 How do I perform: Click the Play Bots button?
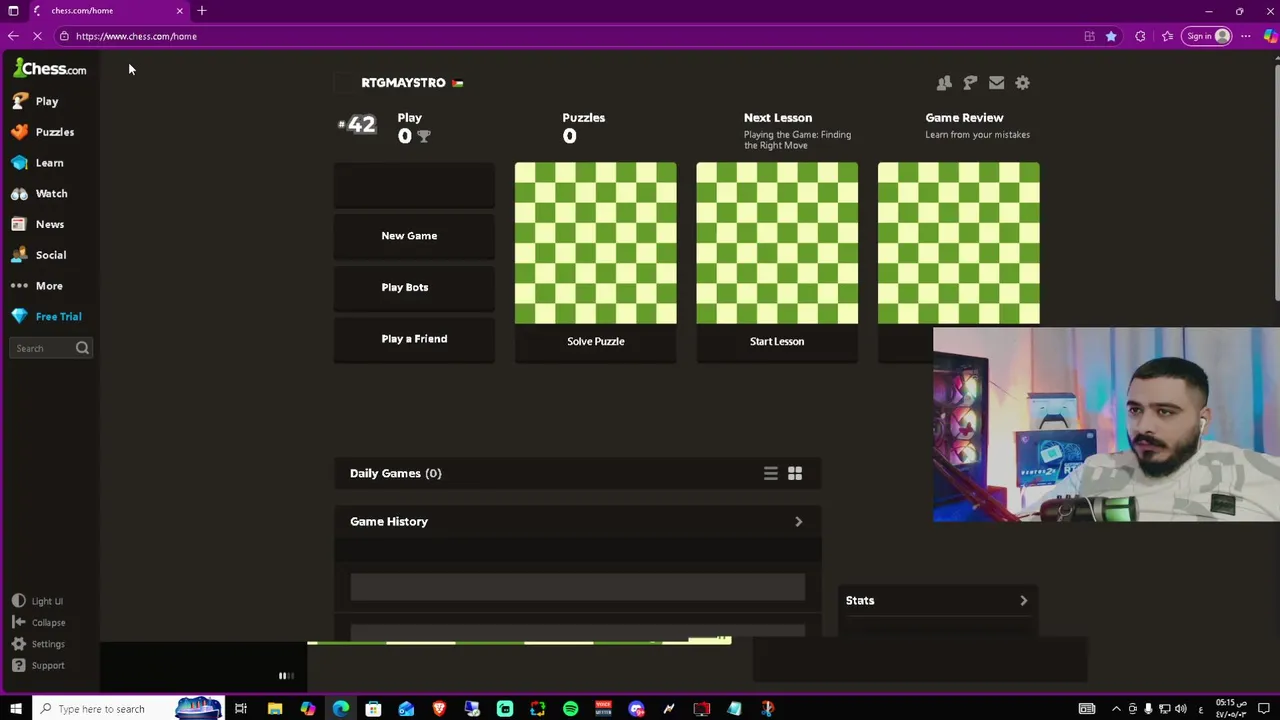[x=414, y=287]
